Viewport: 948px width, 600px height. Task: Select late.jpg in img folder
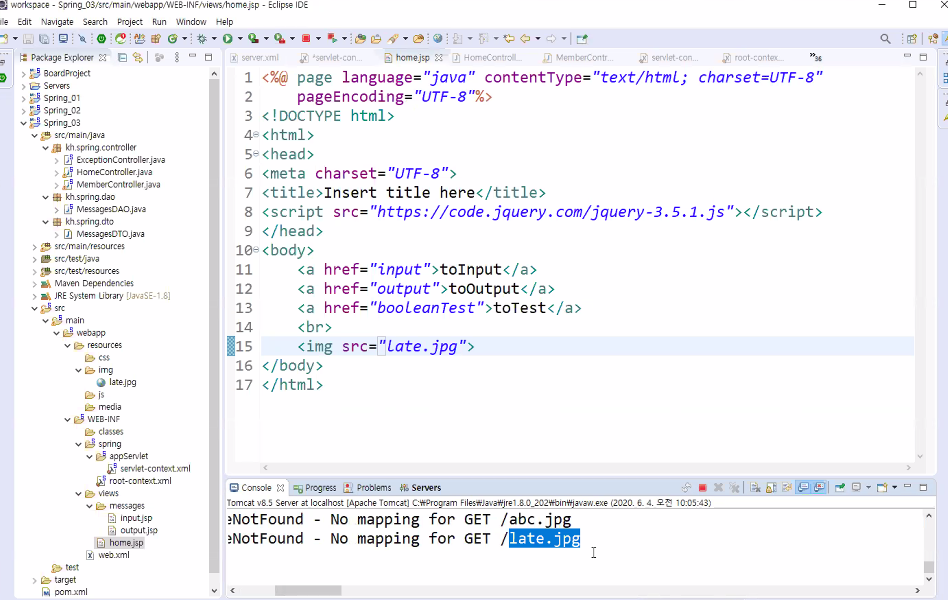click(x=123, y=382)
